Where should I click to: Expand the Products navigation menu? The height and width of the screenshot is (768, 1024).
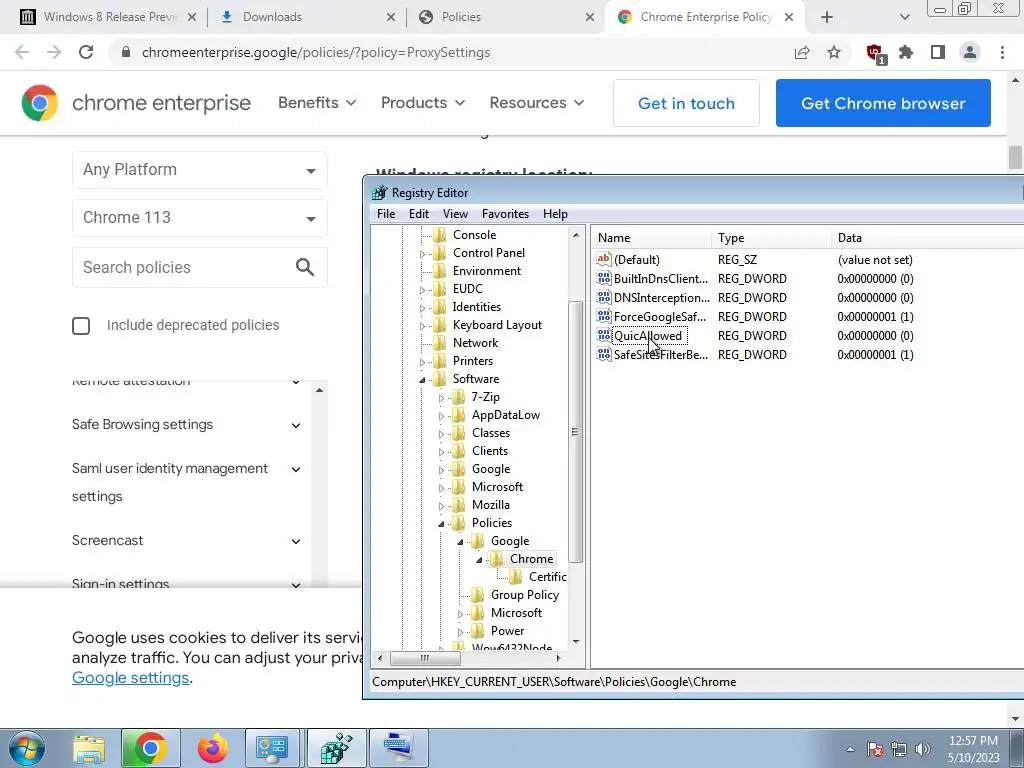[423, 103]
